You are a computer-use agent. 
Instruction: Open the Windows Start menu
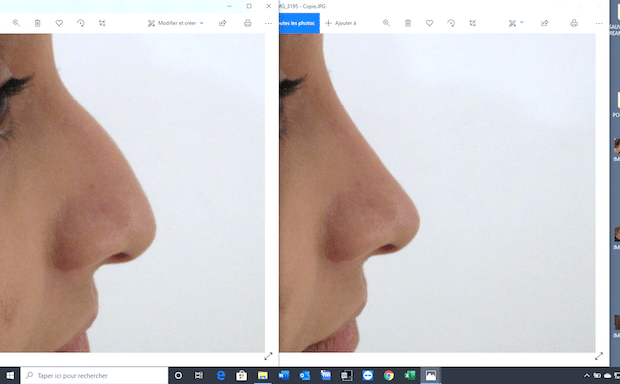coord(10,375)
